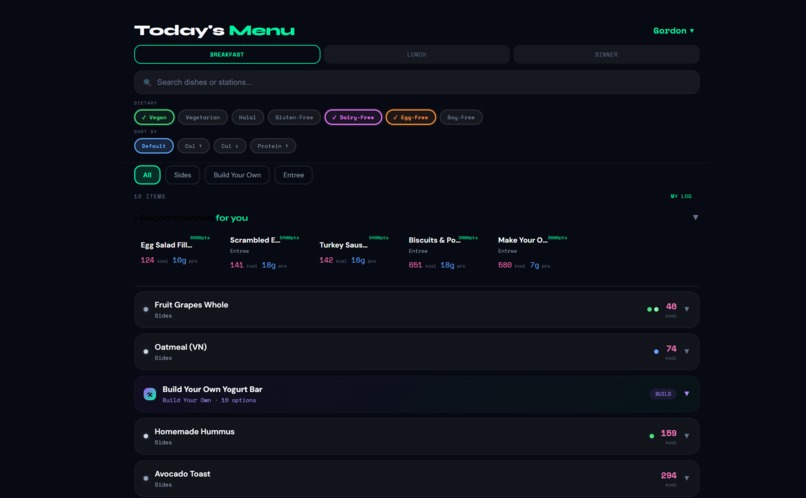
Task: Toggle the Vegan dietary filter
Action: [x=154, y=117]
